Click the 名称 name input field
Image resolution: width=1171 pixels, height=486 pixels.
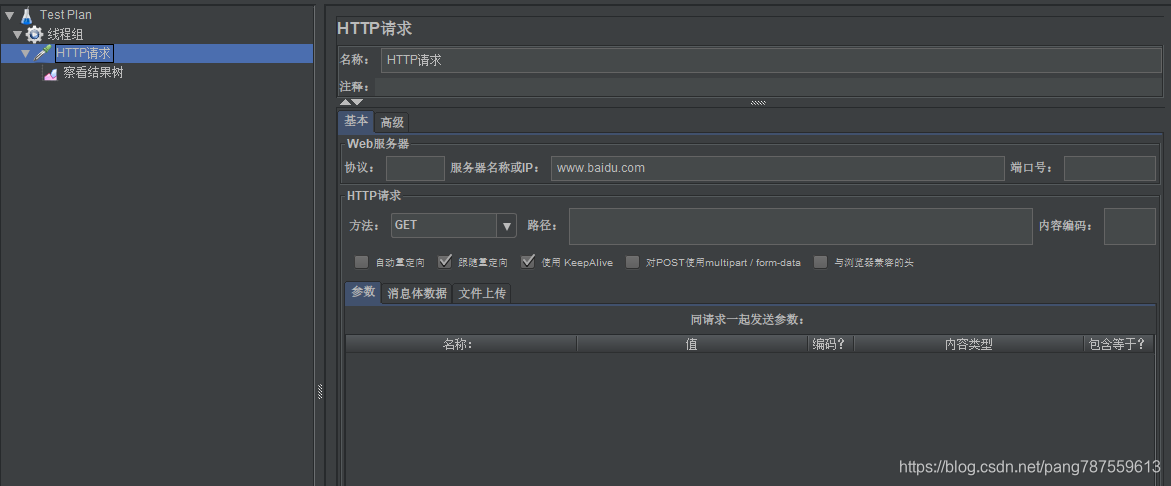(x=771, y=60)
